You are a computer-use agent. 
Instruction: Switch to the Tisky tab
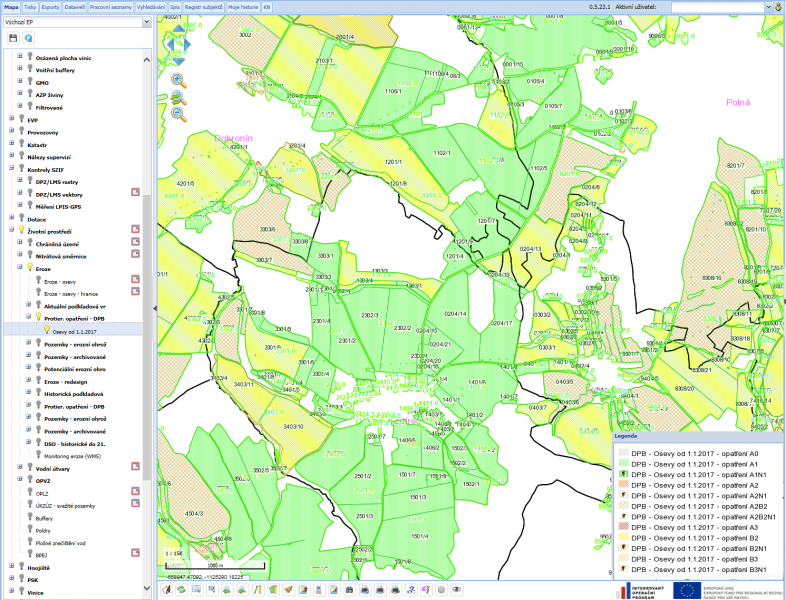(x=31, y=6)
